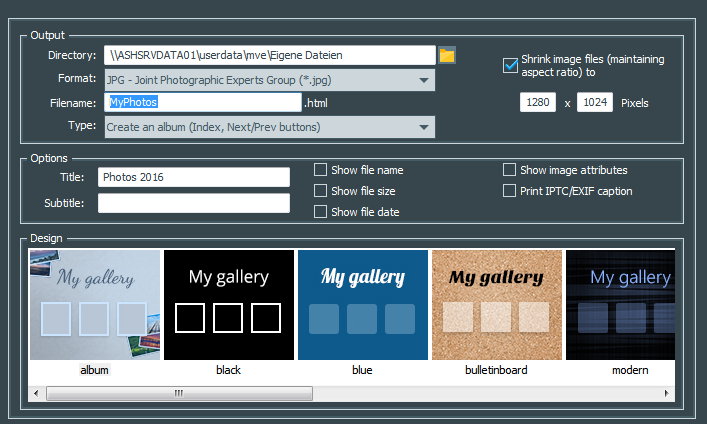707x424 pixels.
Task: Turn on Show image attributes
Action: pos(510,170)
